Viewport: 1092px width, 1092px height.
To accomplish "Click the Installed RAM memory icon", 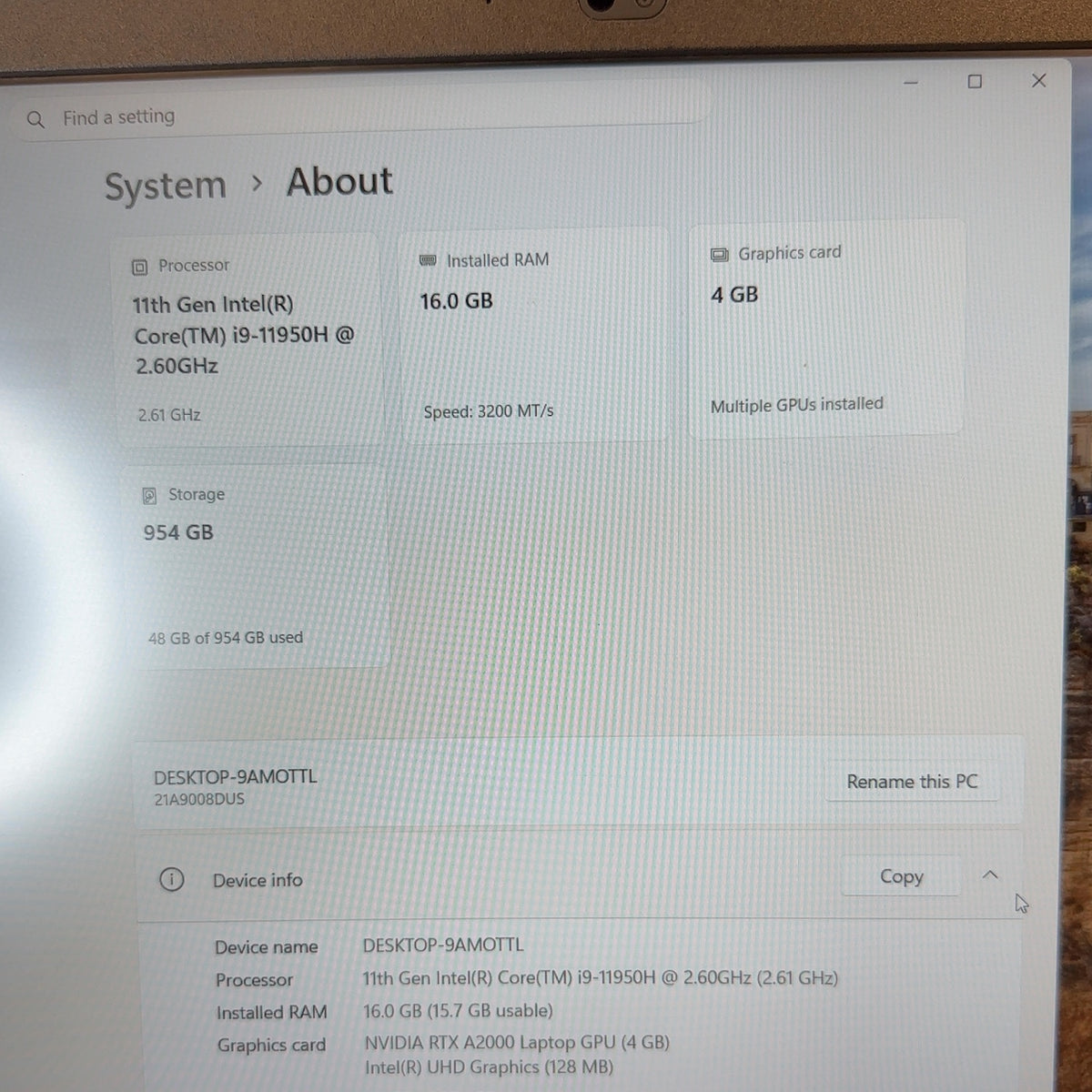I will 428,261.
